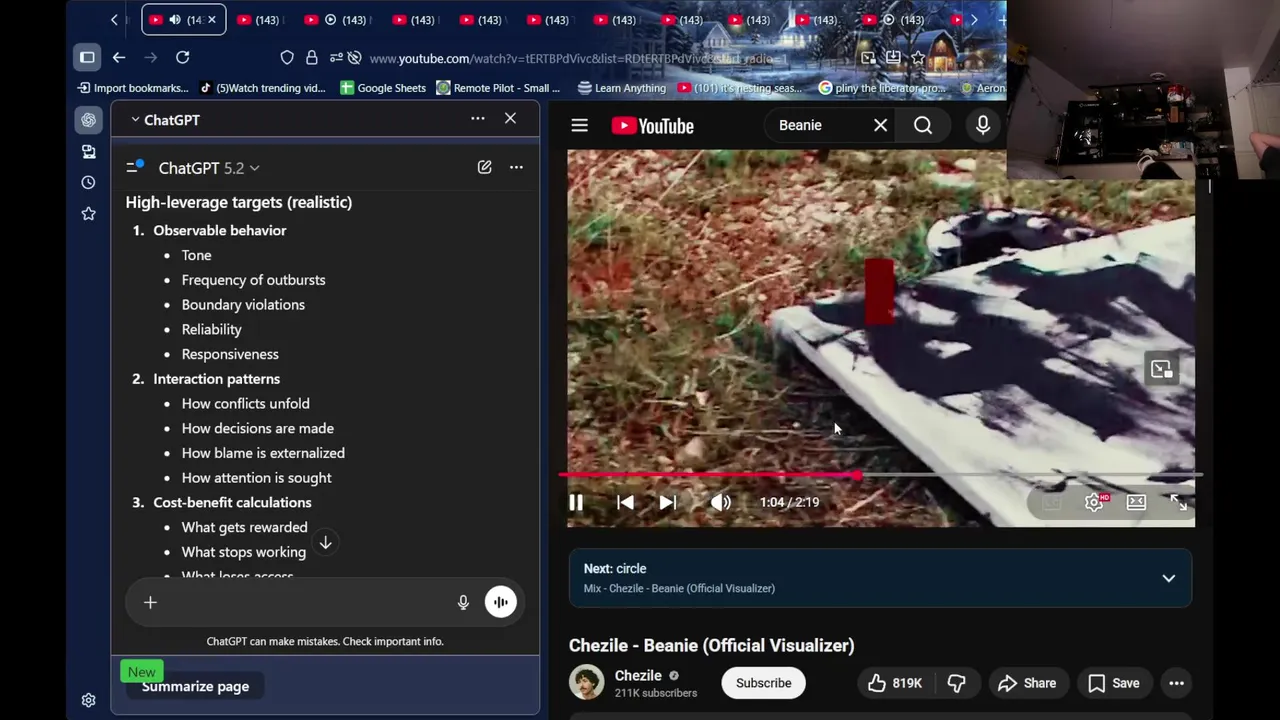Open Import bookmarks bookmark

[133, 88]
